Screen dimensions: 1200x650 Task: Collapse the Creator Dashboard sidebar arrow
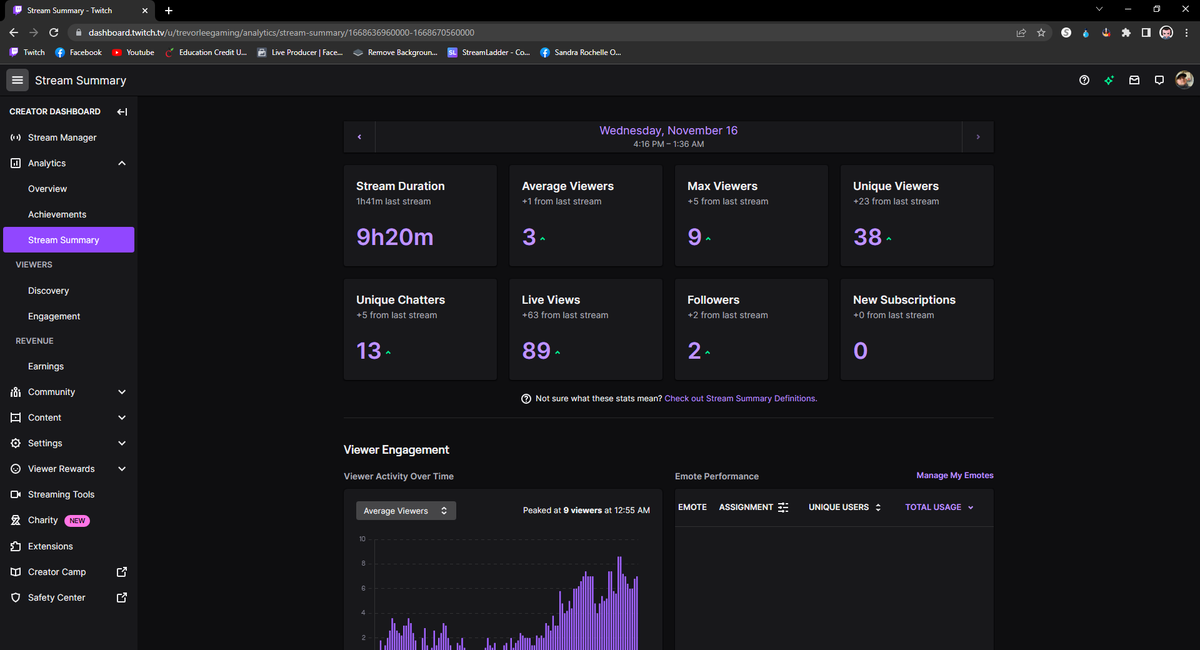(122, 112)
